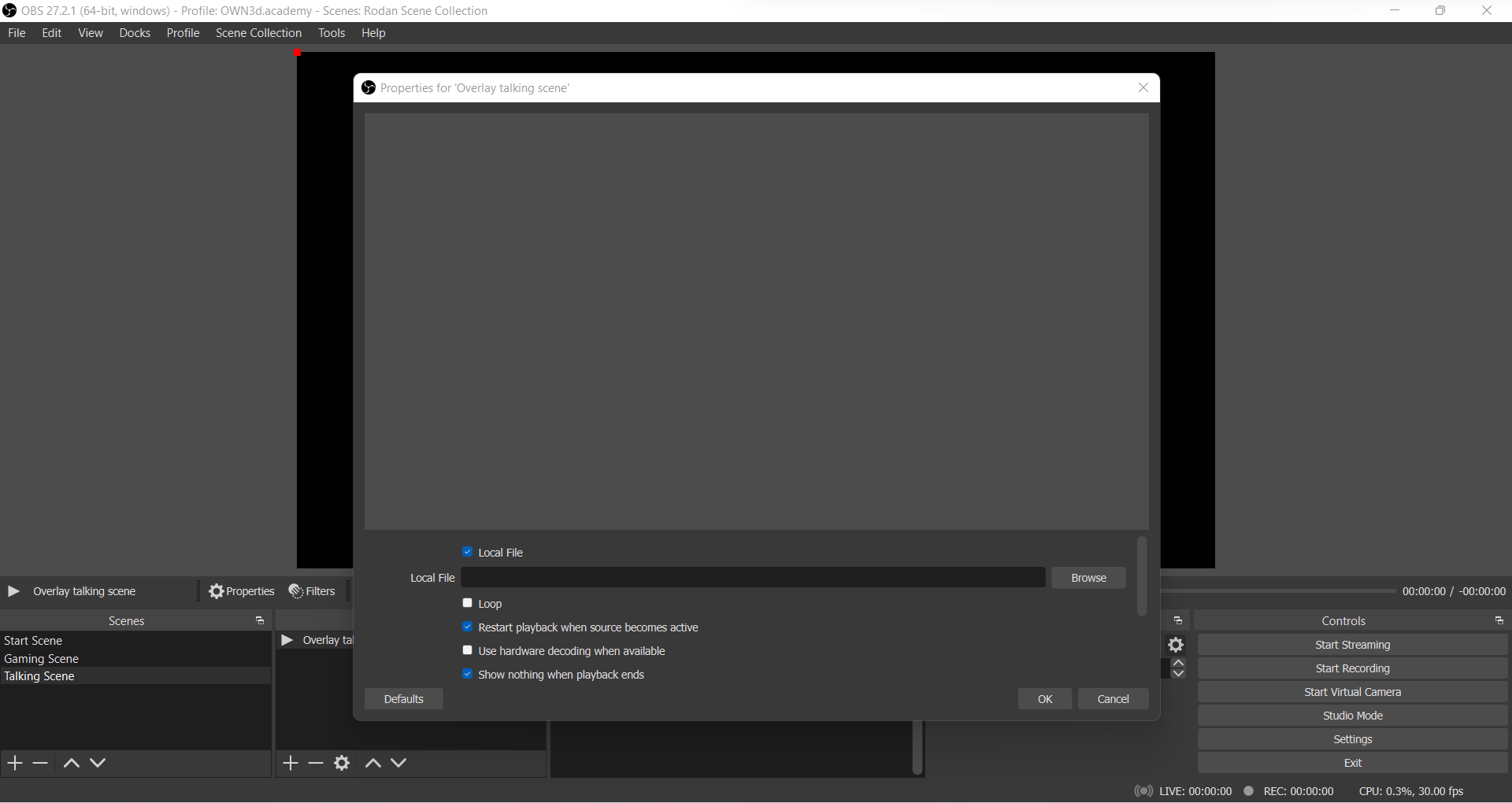Screen dimensions: 1512x803
Task: Click the add scene plus icon
Action: click(15, 763)
